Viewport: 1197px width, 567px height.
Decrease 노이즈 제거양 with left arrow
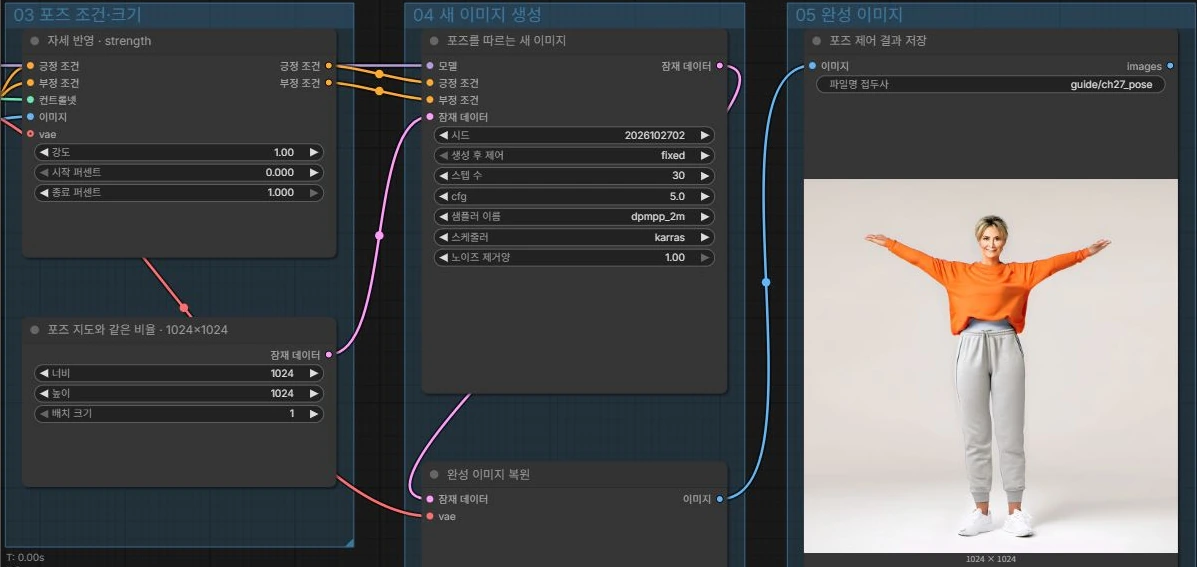(444, 258)
